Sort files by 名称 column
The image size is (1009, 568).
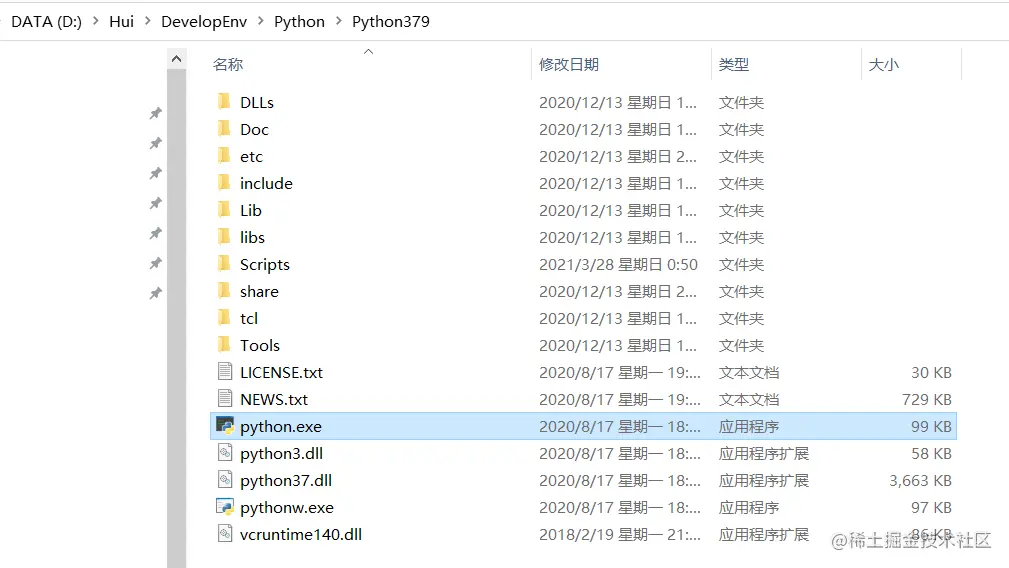228,64
